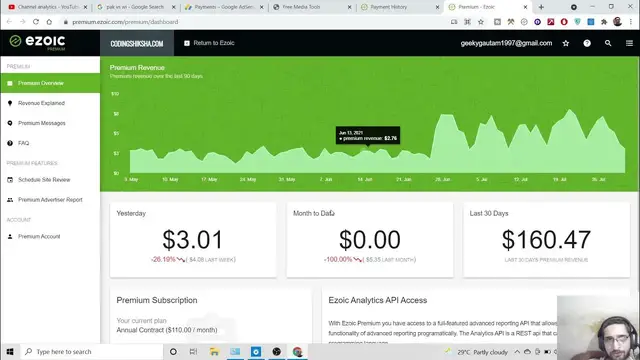Screen dimensions: 640x360
Task: Click the browser address bar URL
Action: pyautogui.click(x=125, y=22)
